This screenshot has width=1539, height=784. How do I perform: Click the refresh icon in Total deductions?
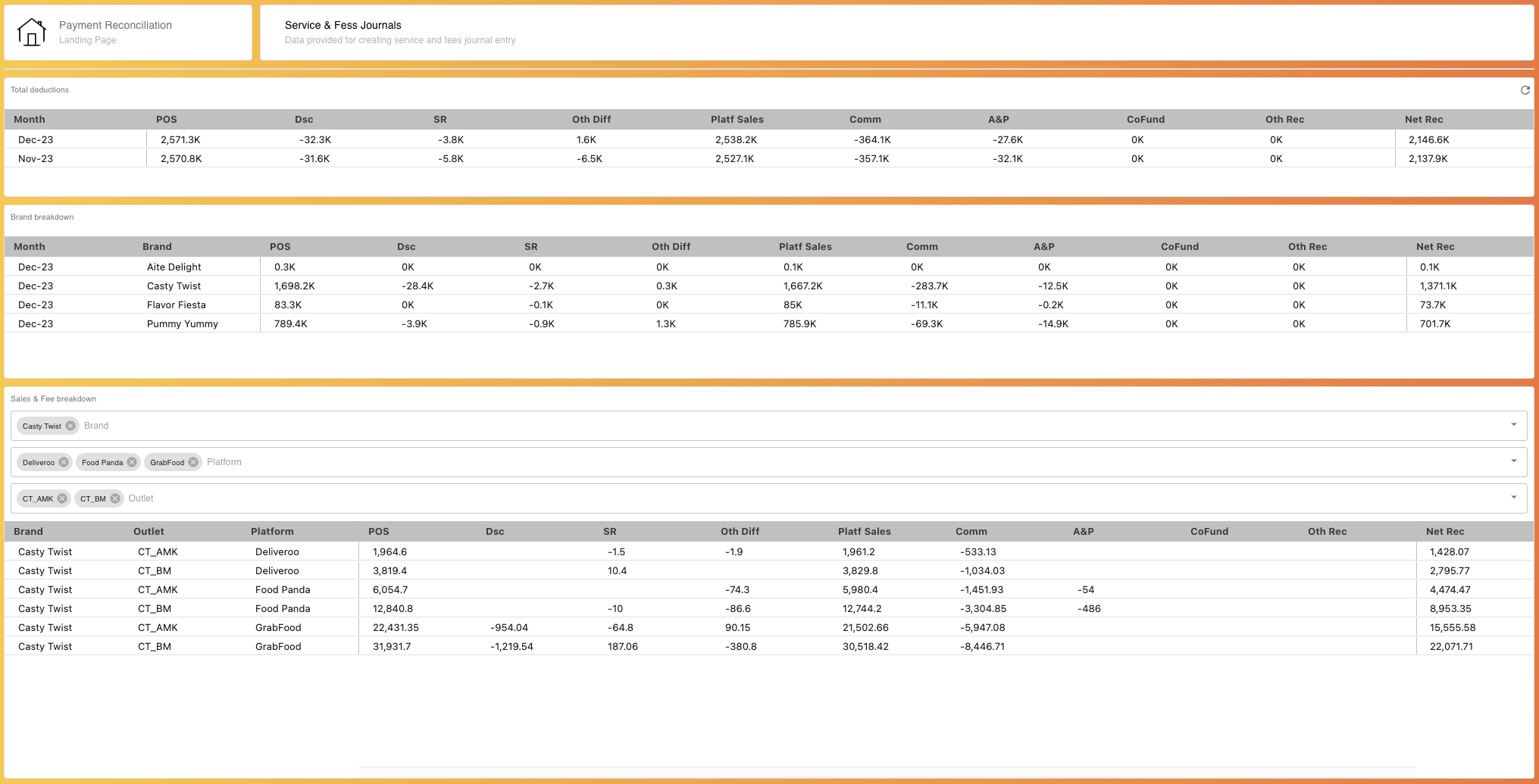1525,90
